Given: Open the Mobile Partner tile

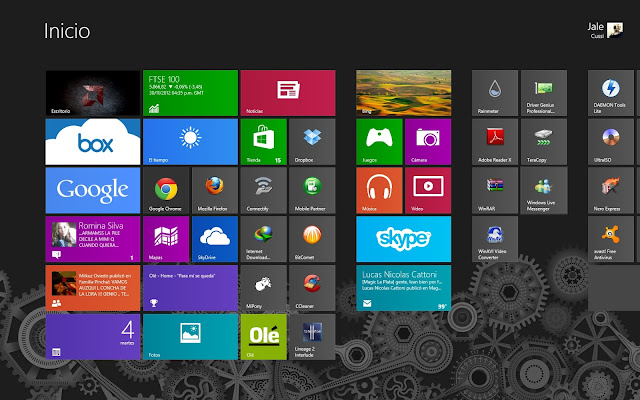Looking at the screenshot, I should click(312, 191).
